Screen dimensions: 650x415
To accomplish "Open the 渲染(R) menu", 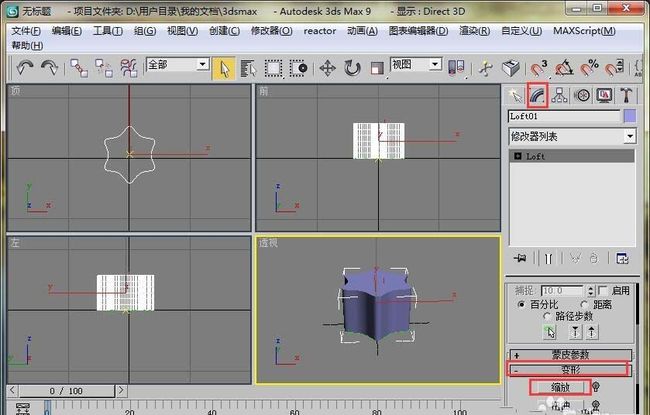I will [x=474, y=31].
